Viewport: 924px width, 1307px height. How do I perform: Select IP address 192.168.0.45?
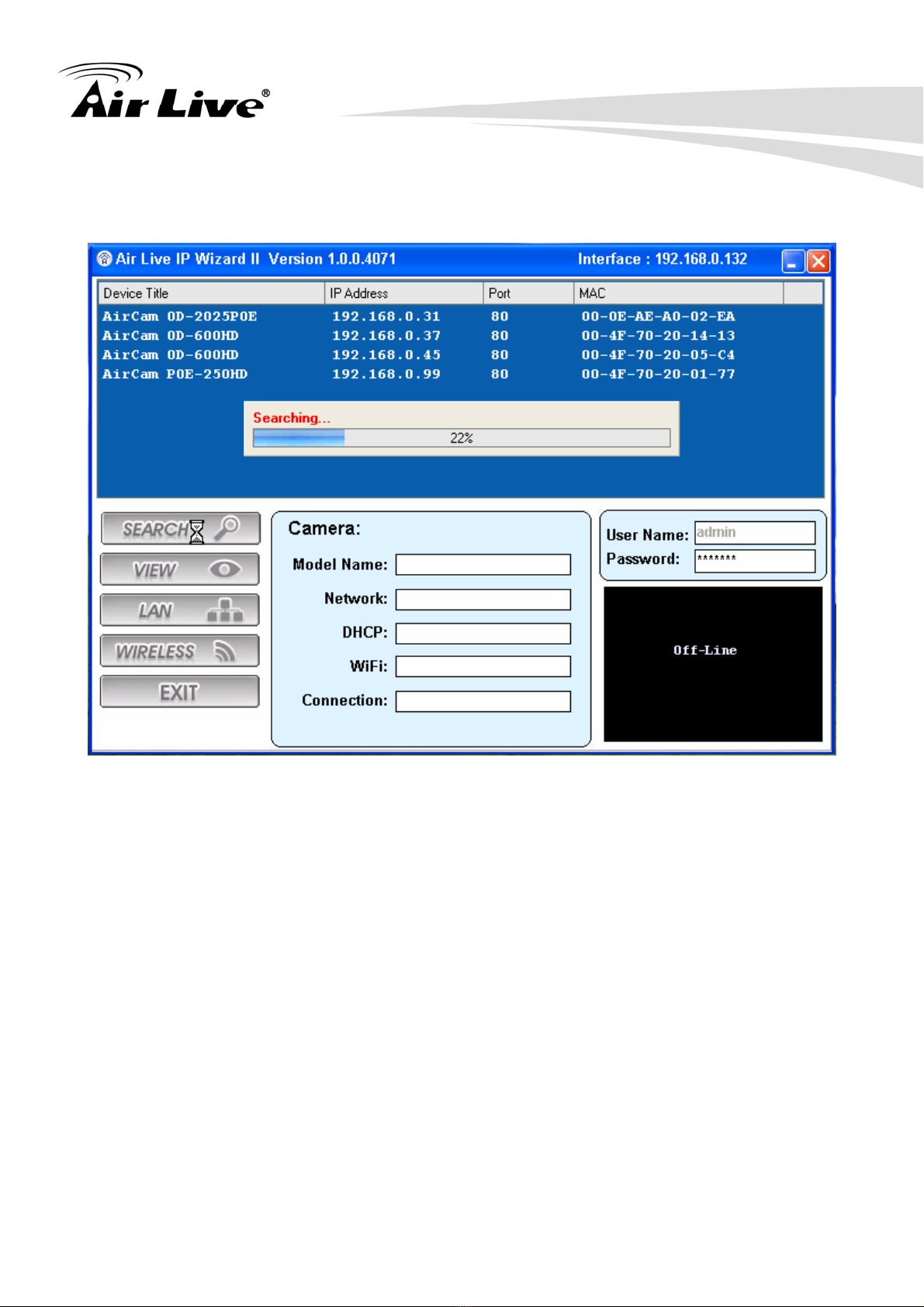point(386,355)
